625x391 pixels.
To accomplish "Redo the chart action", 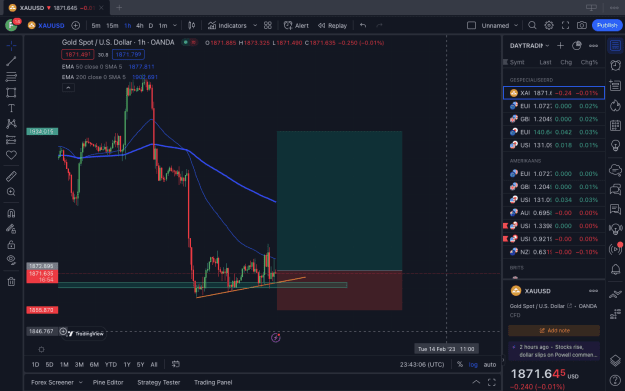I will (379, 26).
